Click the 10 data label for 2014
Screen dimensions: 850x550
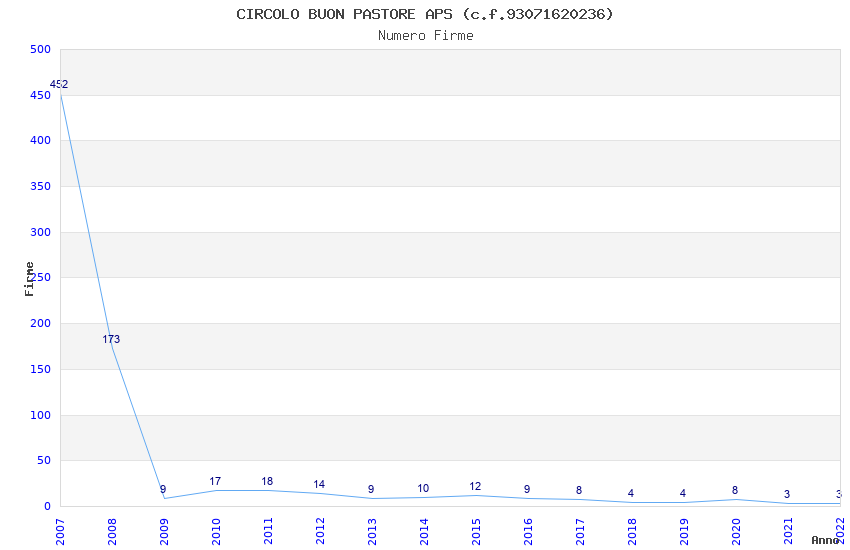423,488
